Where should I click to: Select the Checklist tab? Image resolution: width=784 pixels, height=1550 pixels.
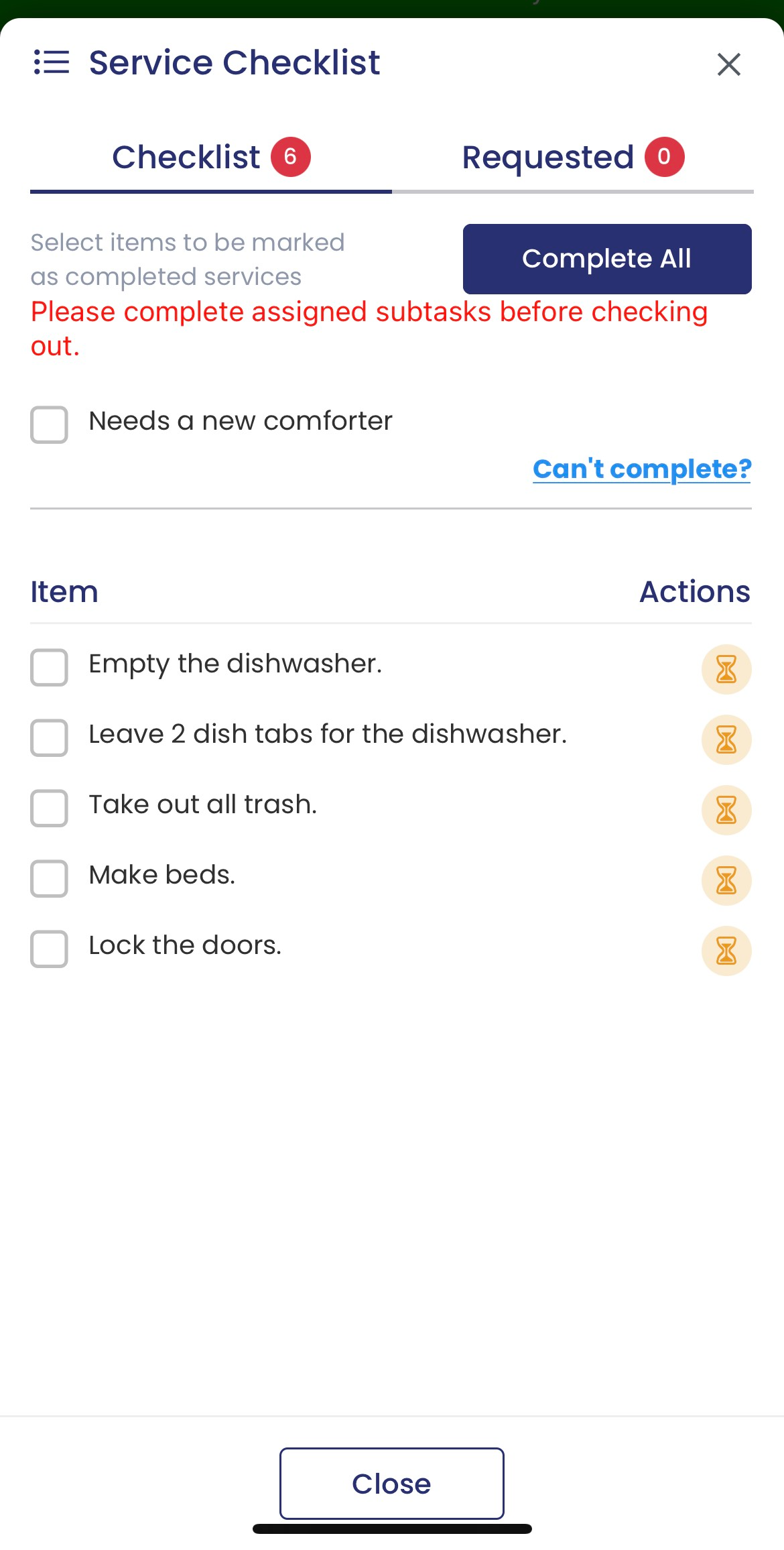[x=187, y=156]
